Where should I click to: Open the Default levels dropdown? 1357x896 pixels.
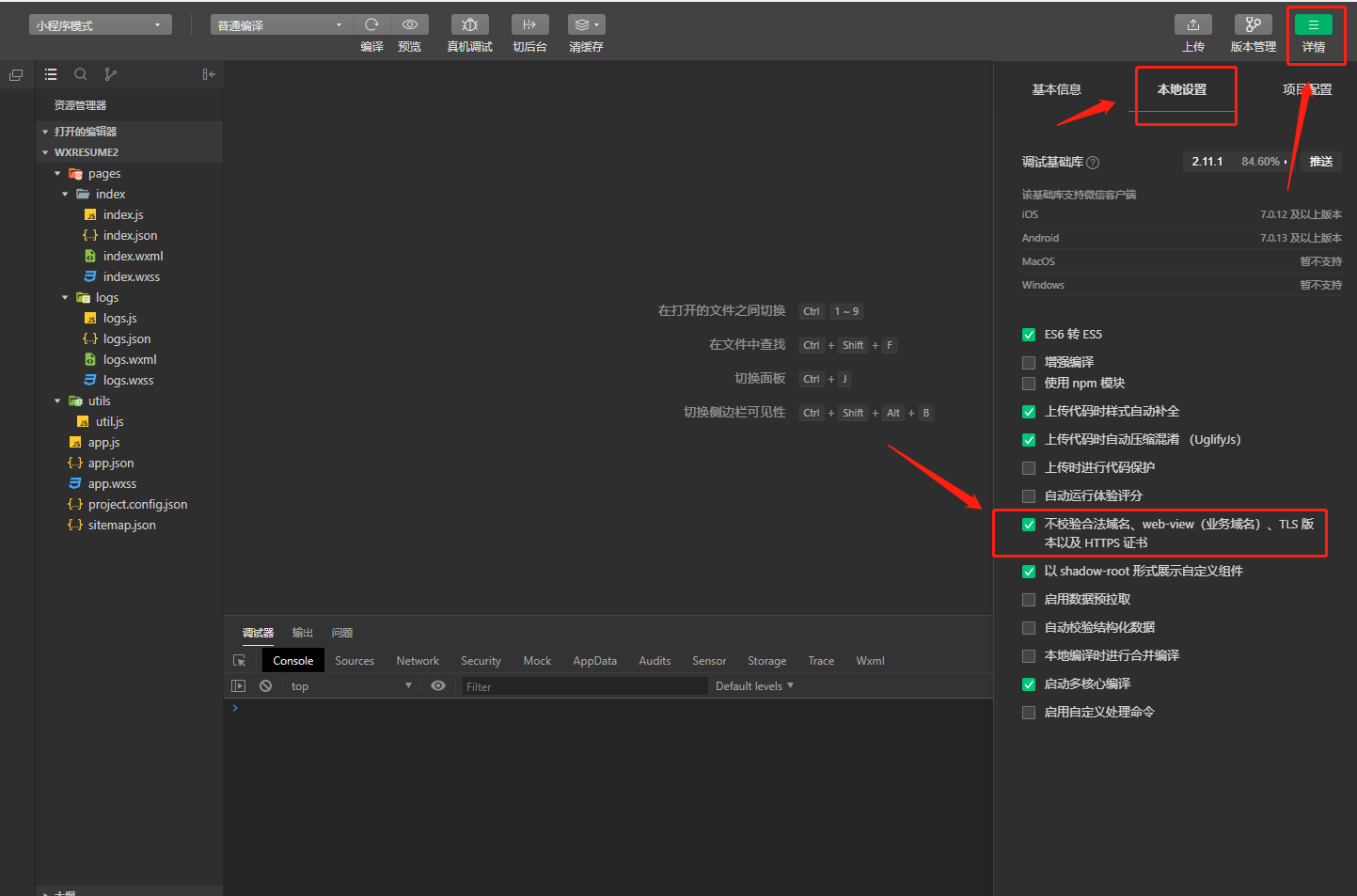coord(754,686)
